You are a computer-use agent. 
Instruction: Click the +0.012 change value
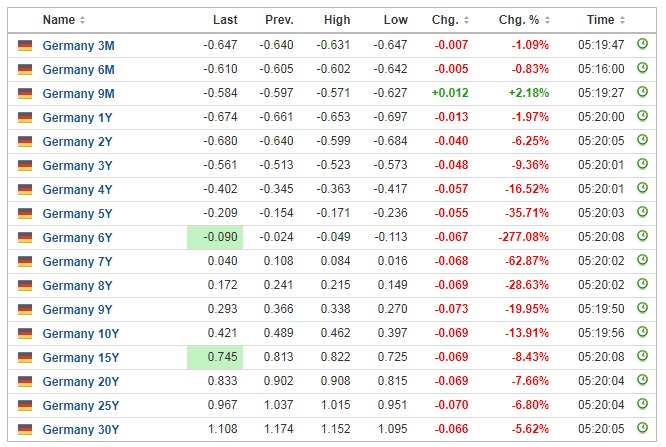point(450,93)
